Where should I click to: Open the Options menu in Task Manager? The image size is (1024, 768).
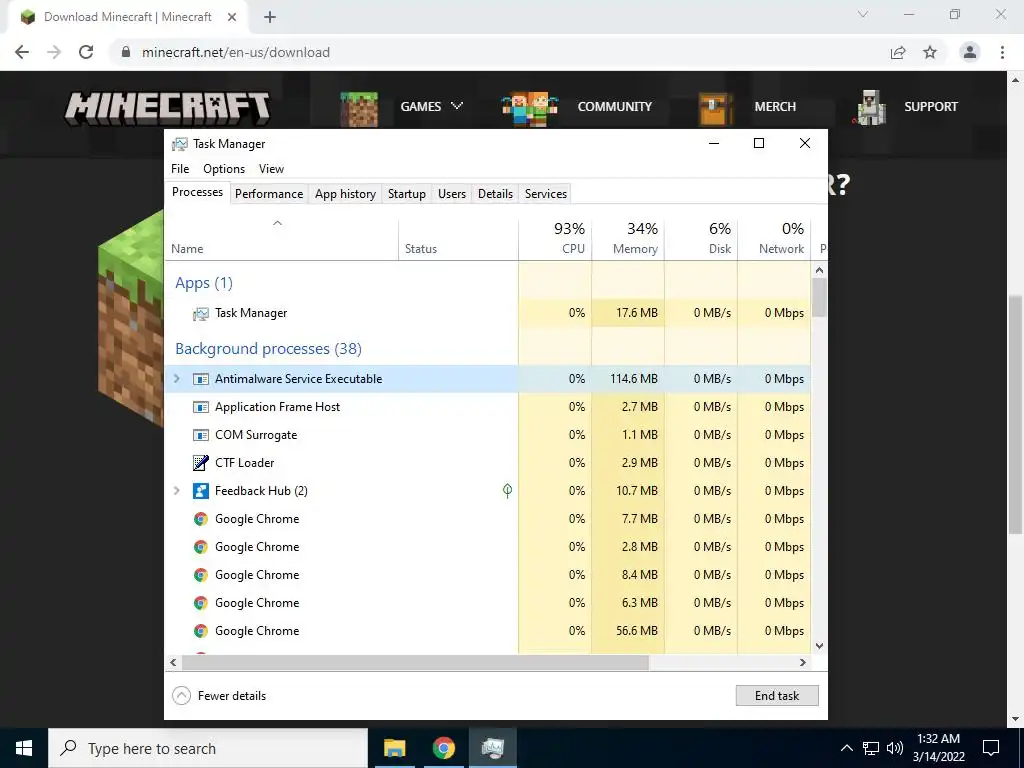coord(224,169)
